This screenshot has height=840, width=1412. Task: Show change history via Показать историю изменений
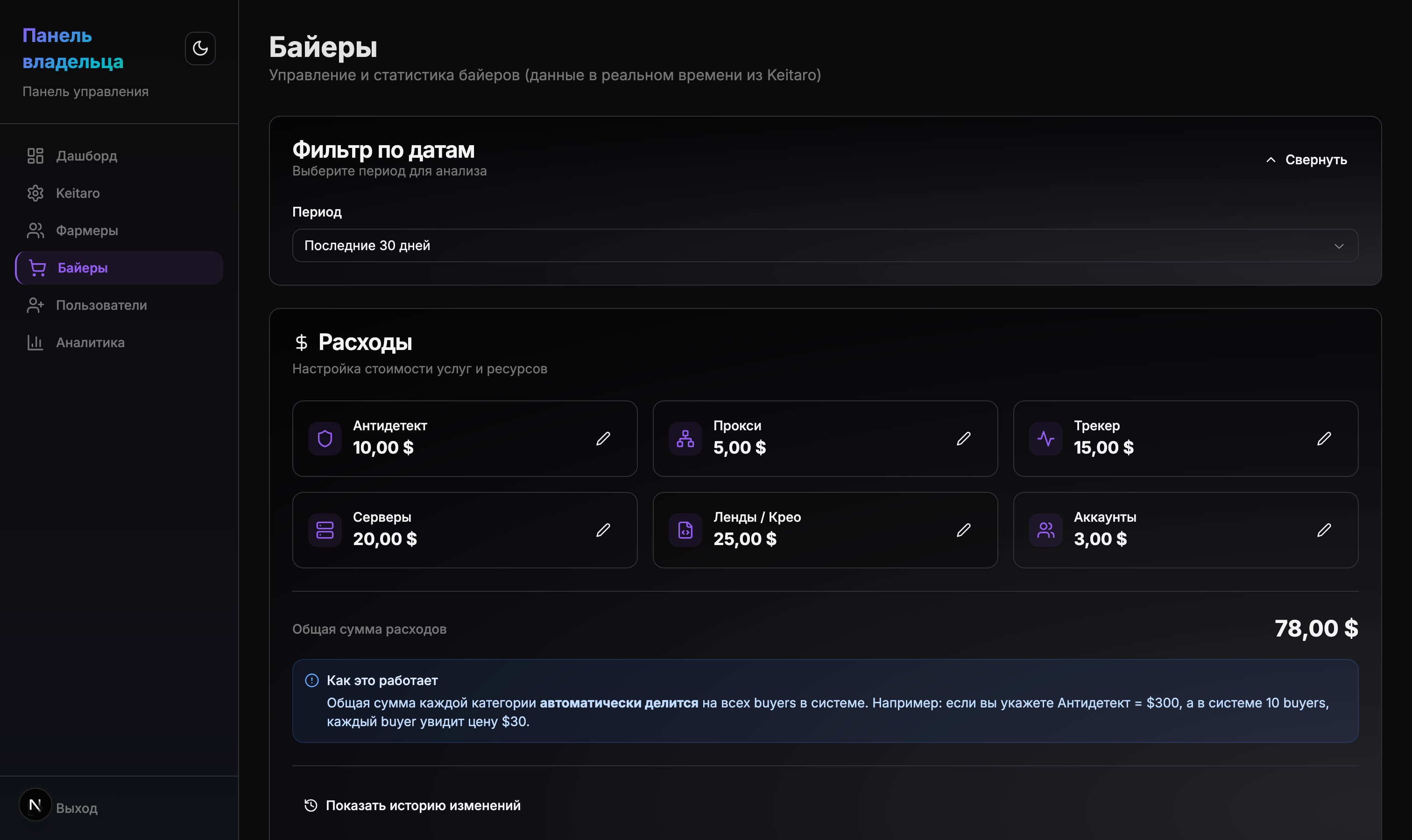(x=412, y=805)
